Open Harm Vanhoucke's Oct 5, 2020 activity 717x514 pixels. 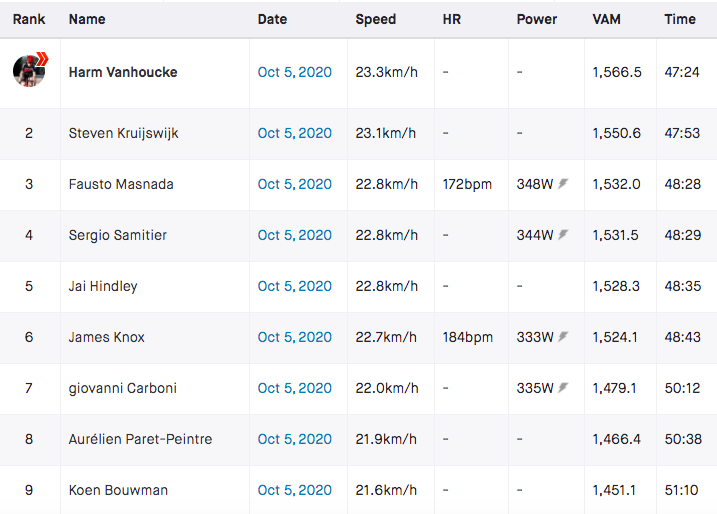(294, 72)
